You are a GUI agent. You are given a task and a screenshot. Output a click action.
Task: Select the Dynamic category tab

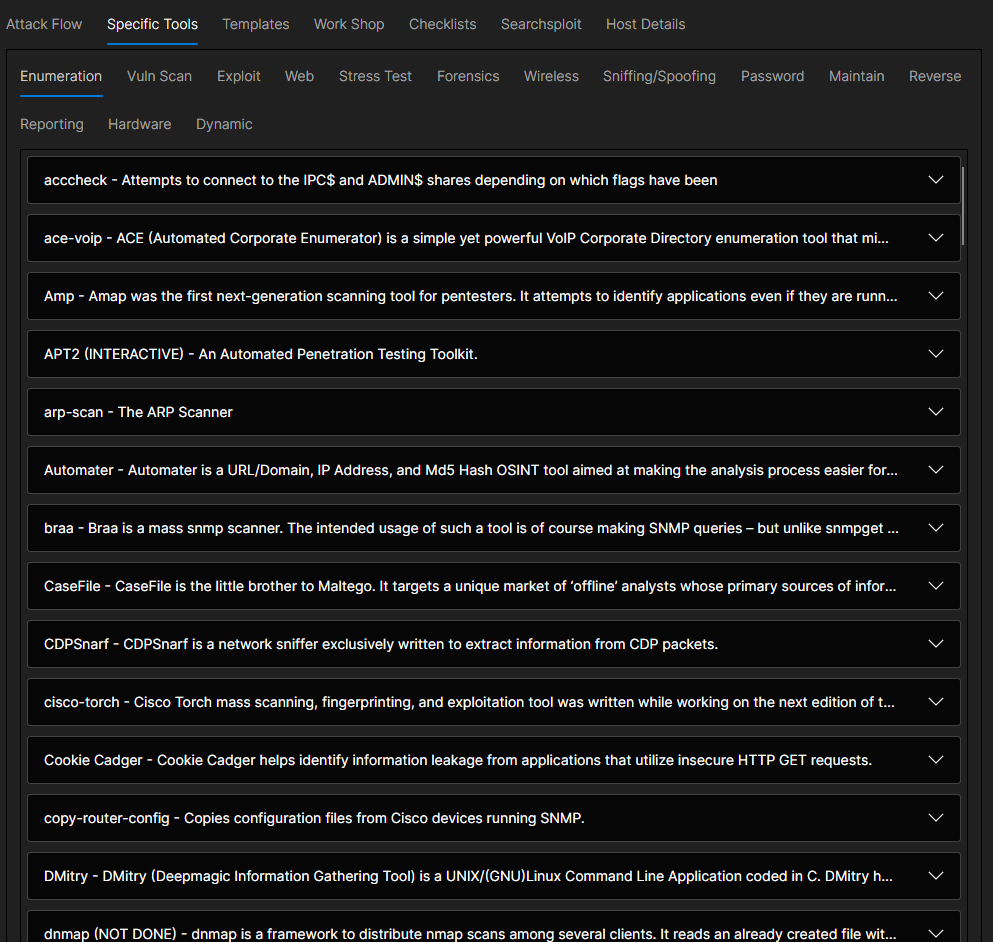tap(224, 124)
